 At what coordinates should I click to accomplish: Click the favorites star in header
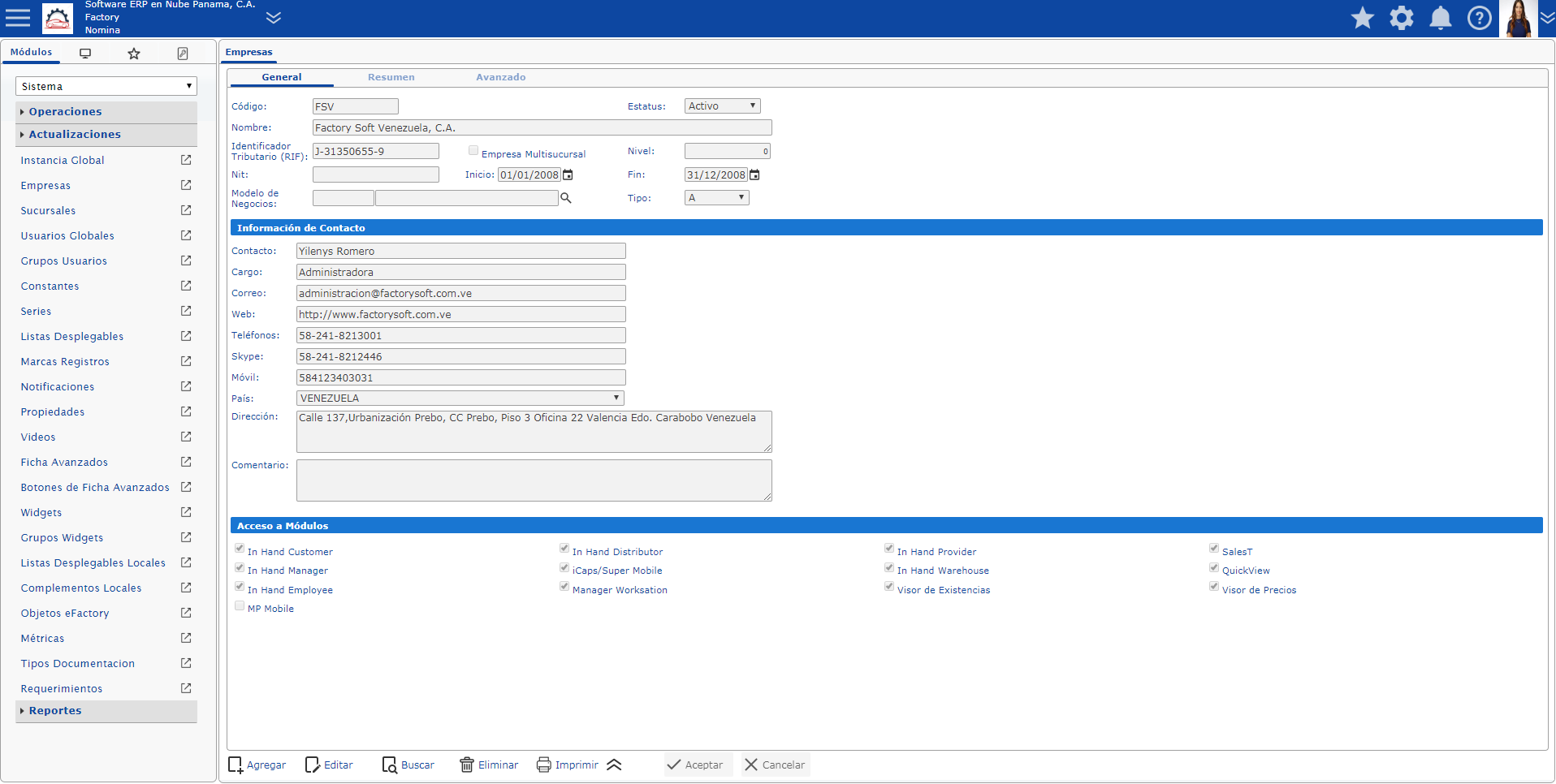point(1362,18)
